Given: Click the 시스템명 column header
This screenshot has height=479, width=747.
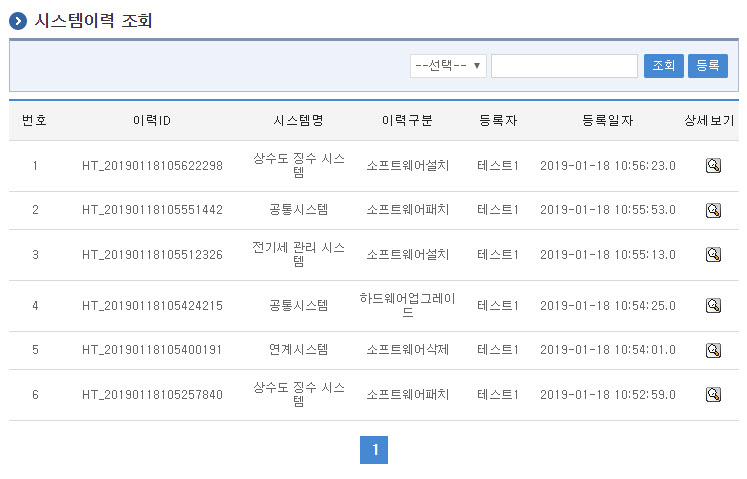Looking at the screenshot, I should 298,120.
